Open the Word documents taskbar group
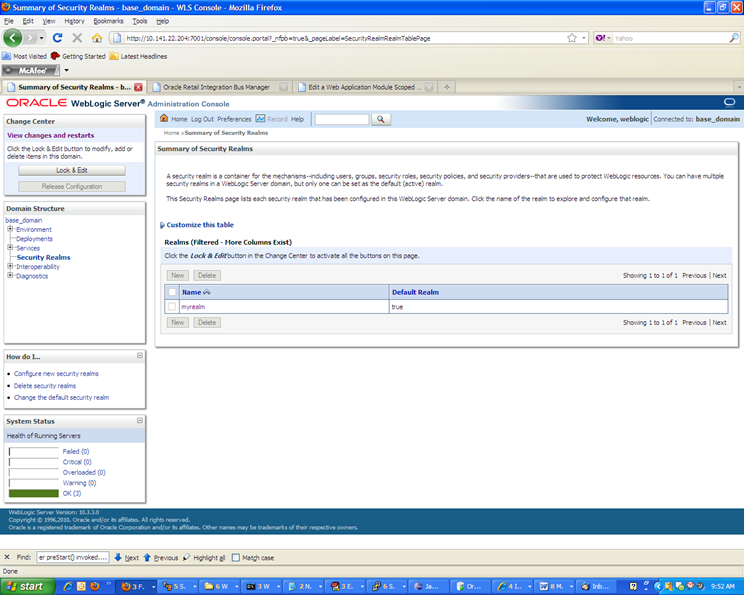 pos(554,587)
